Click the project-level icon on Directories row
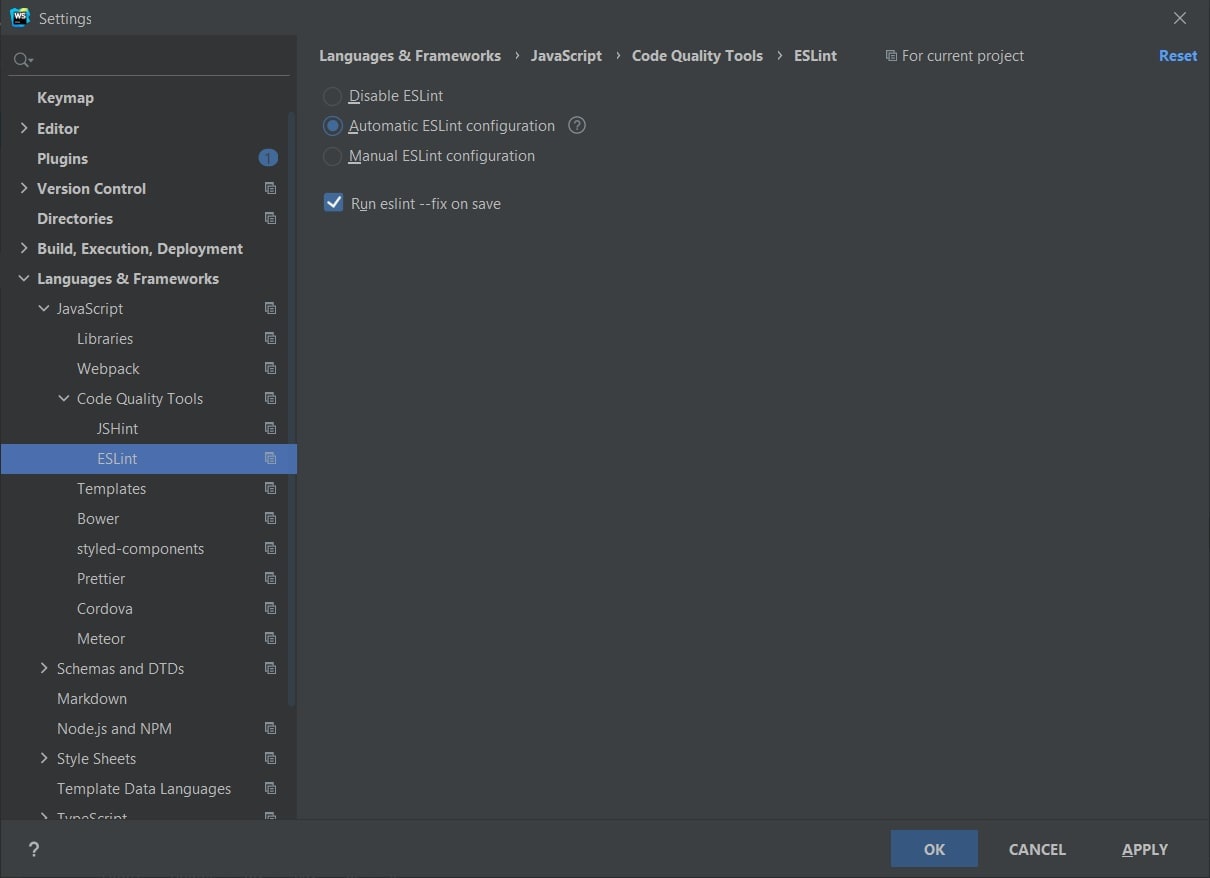The height and width of the screenshot is (878, 1210). pyautogui.click(x=270, y=218)
